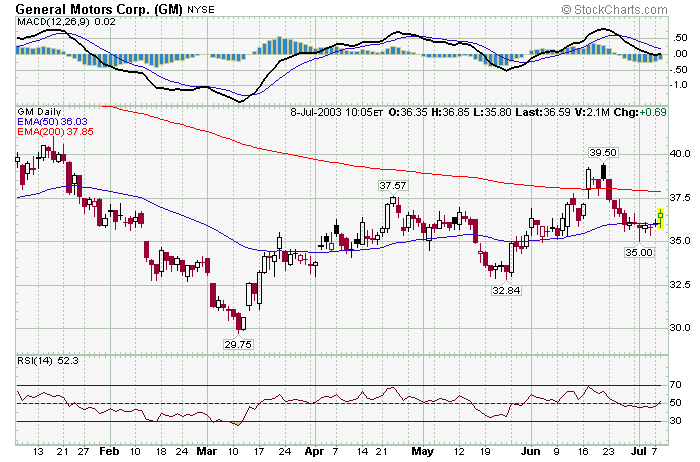Click the 37.57 high price label
The image size is (700, 462).
pos(393,185)
